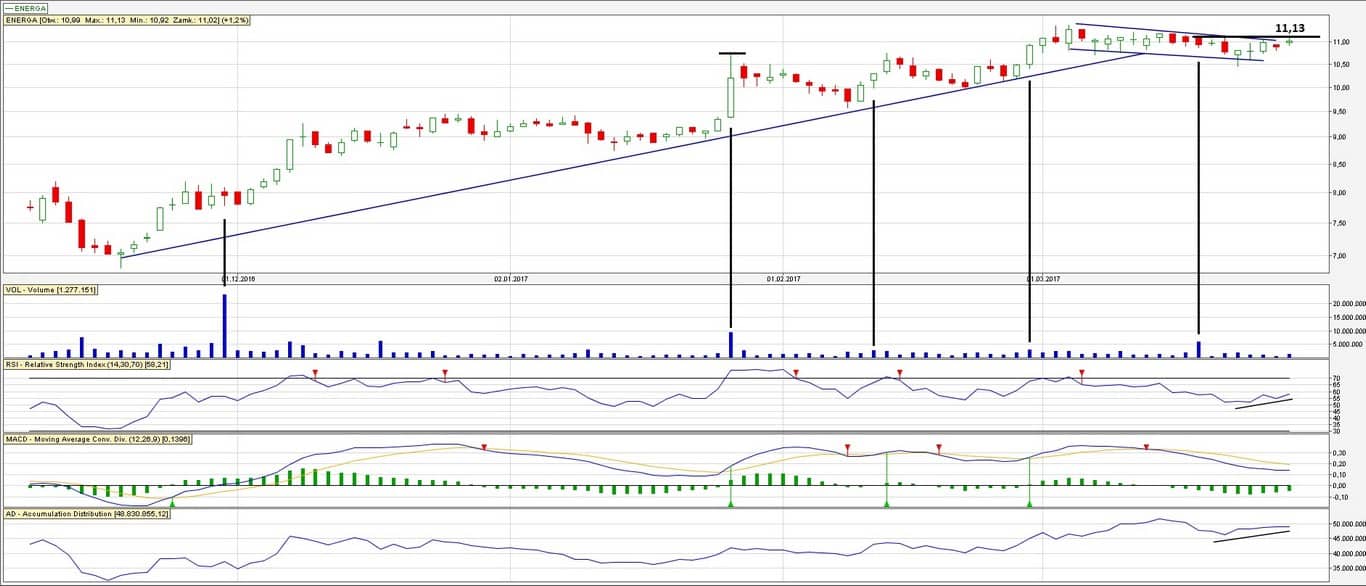Select the 11,13 price annotation text
Screen dimensions: 1366x586
click(1290, 29)
